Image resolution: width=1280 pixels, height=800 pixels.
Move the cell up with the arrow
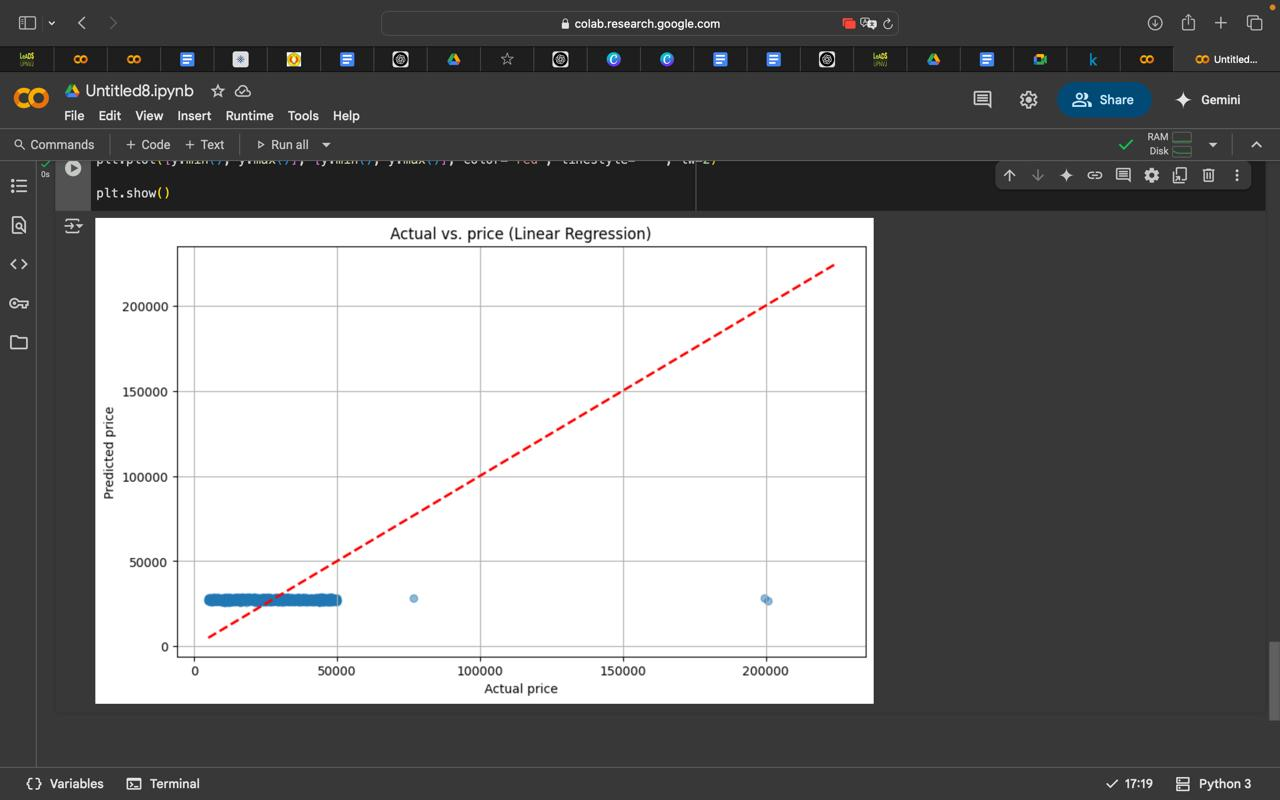click(1009, 175)
